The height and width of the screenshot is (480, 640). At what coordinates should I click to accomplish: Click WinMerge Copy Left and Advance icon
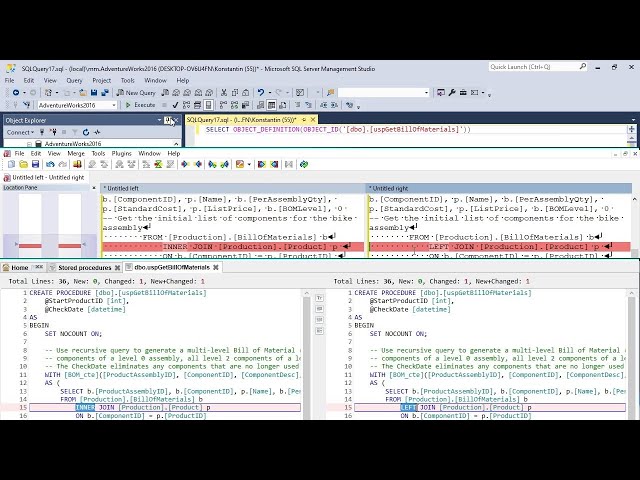click(x=224, y=164)
